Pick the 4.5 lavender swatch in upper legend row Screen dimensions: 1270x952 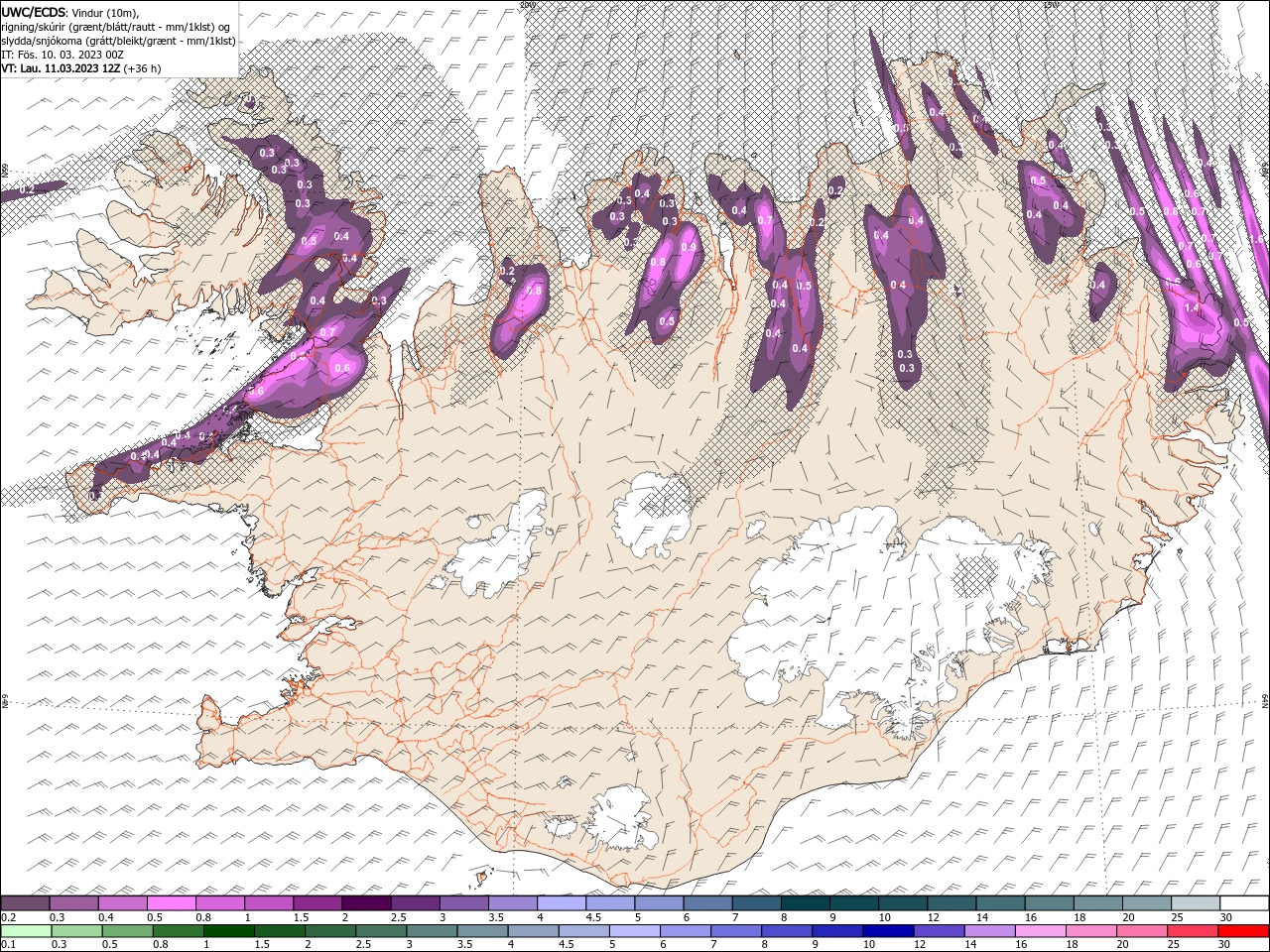tap(609, 903)
